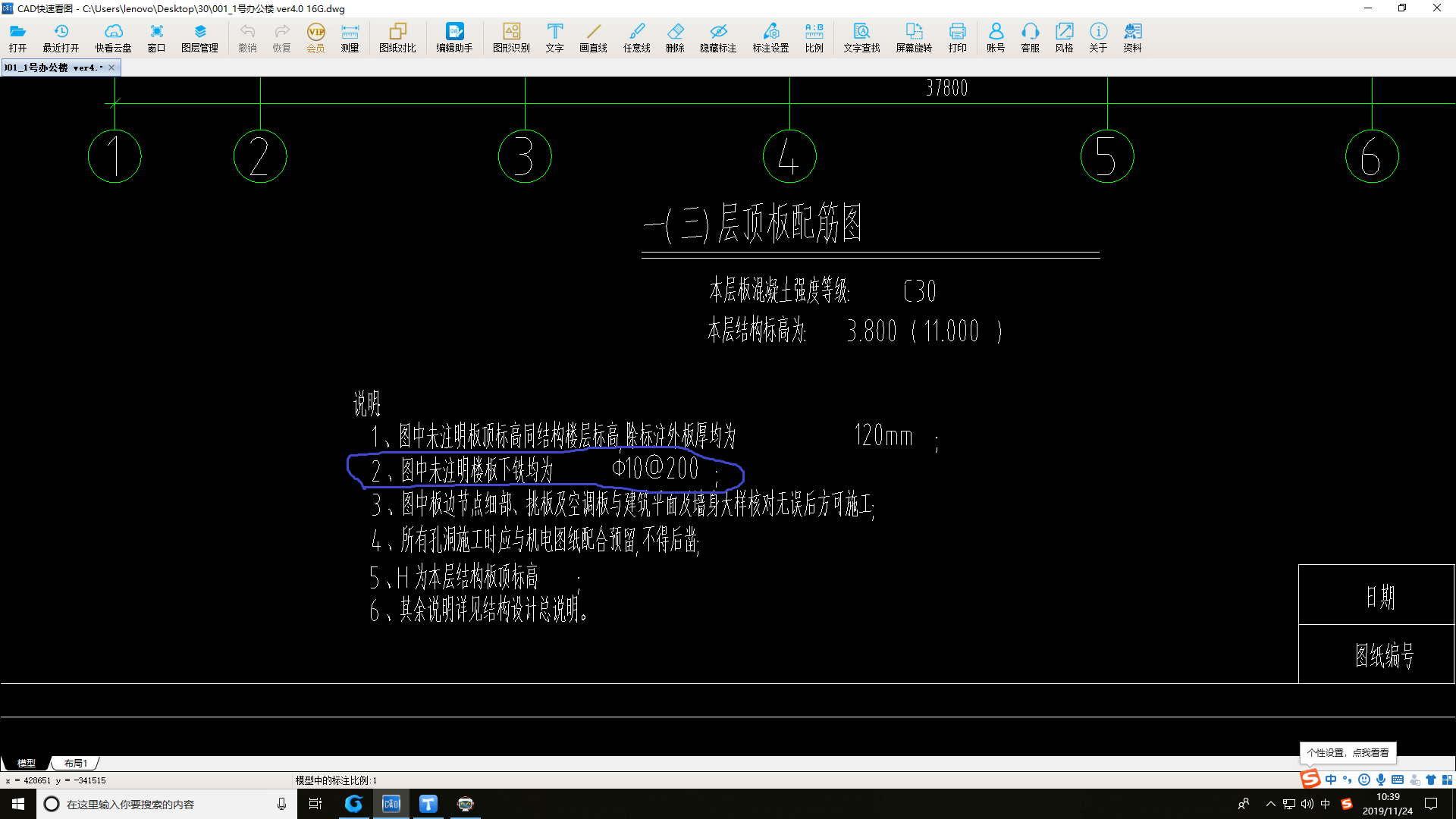Open the Windows notification center
This screenshot has height=819, width=1456.
1431,804
